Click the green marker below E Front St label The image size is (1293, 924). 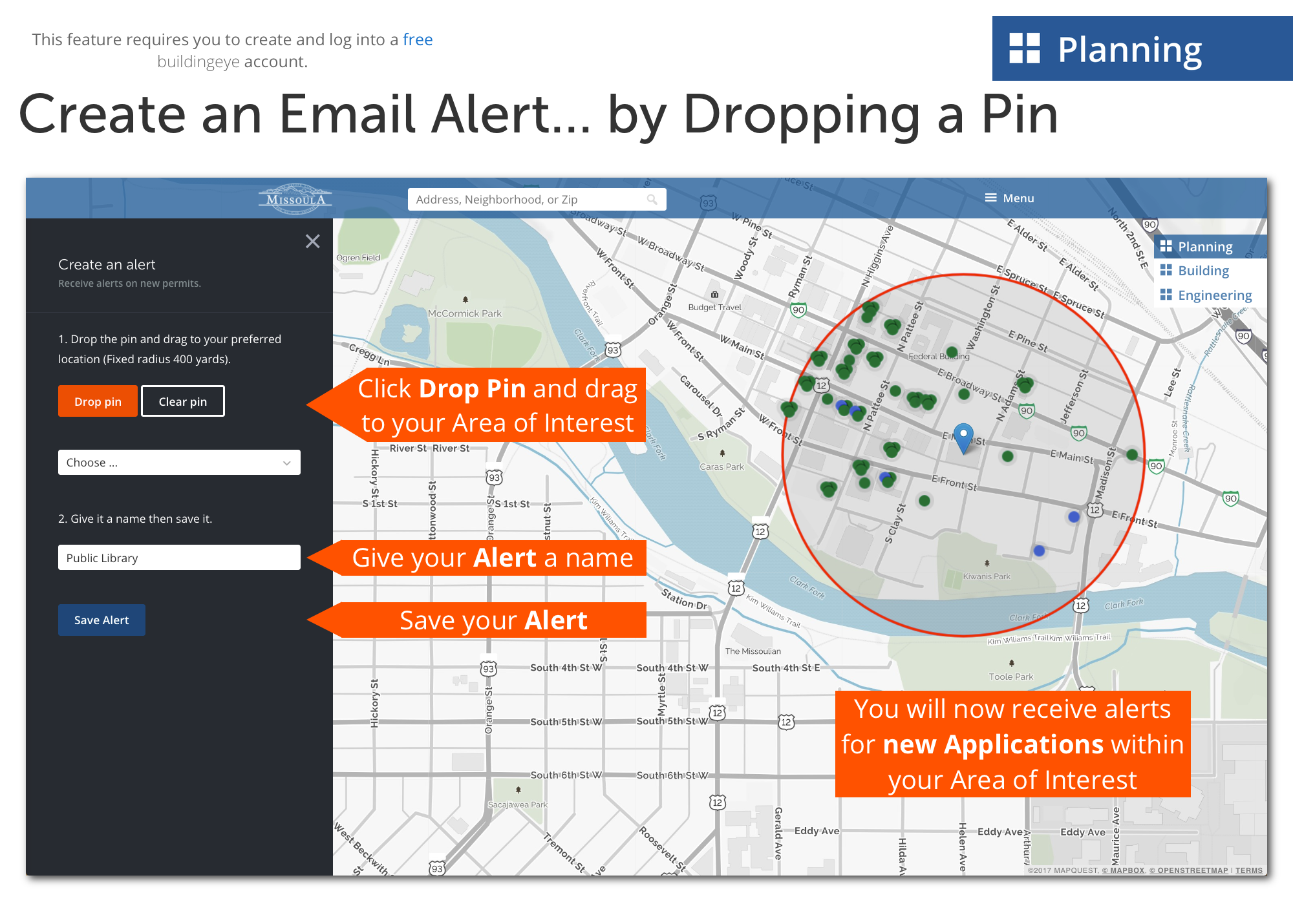[x=924, y=500]
